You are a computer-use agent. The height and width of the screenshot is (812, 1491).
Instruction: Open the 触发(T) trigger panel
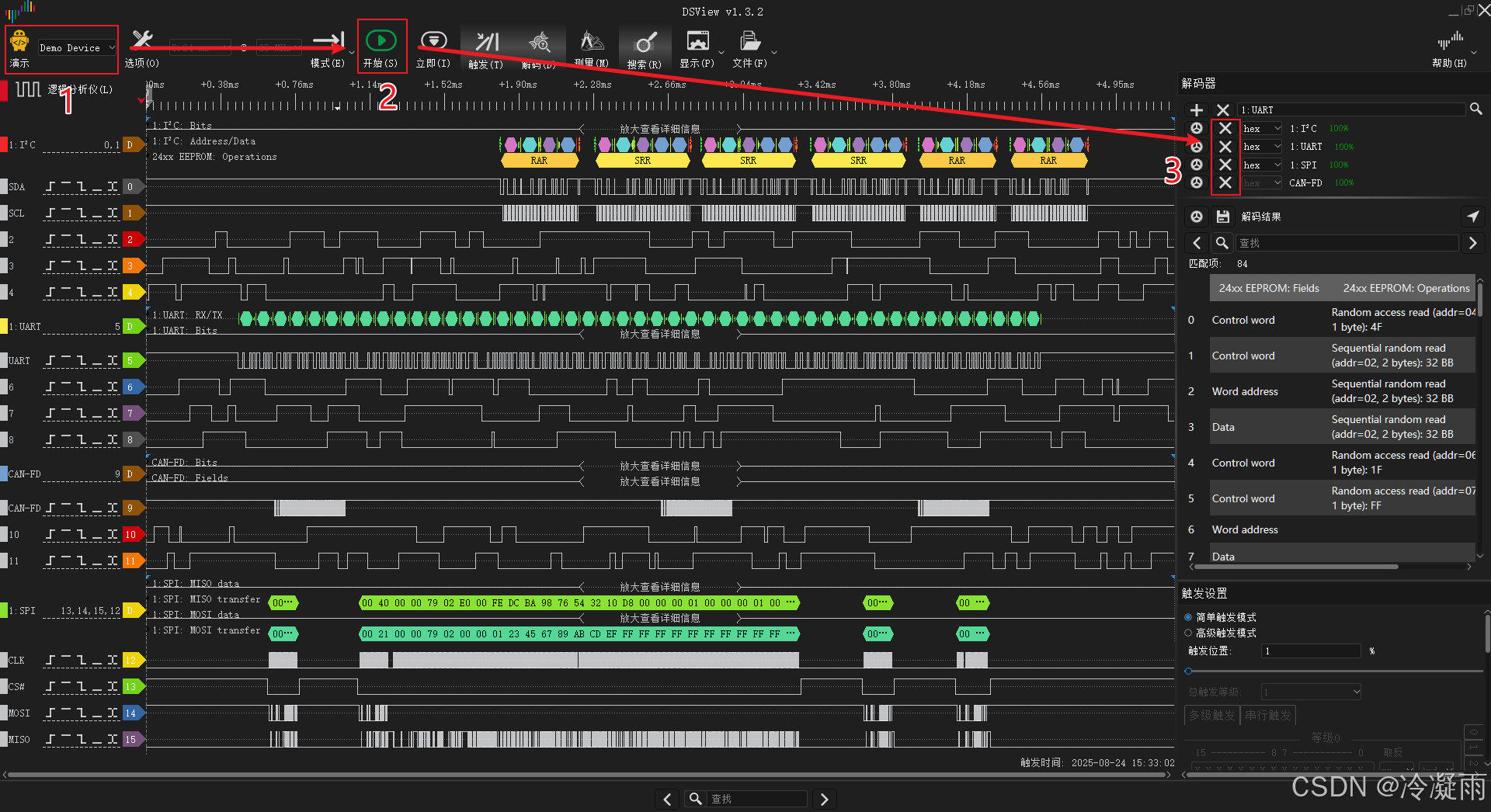point(487,48)
